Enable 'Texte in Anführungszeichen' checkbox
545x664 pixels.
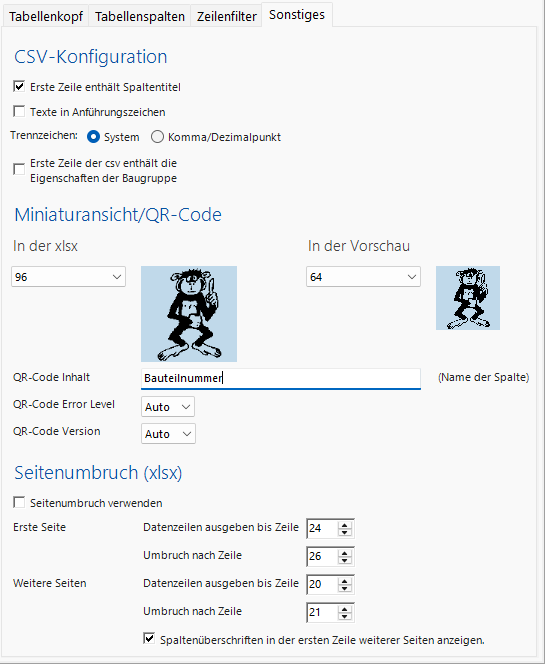[x=19, y=112]
